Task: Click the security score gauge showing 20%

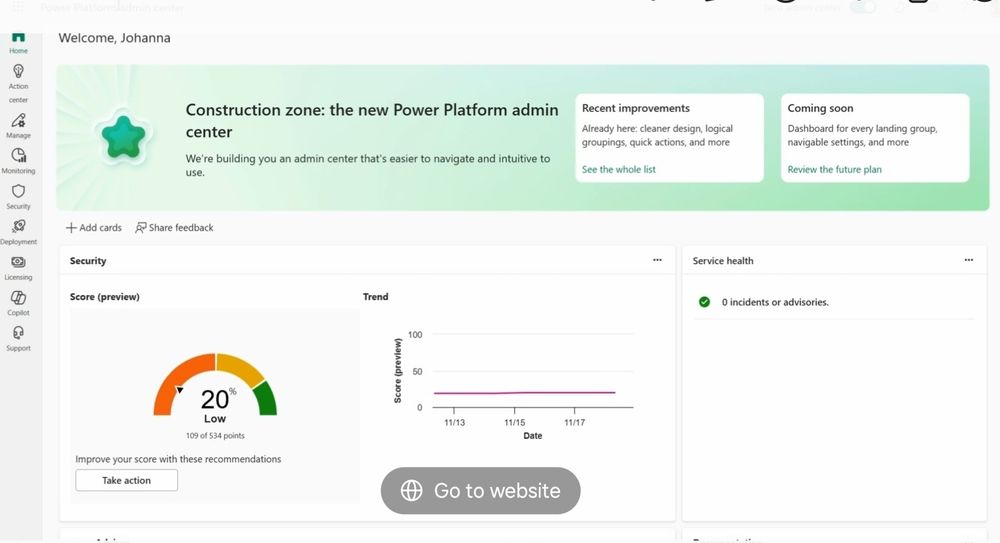Action: point(215,385)
